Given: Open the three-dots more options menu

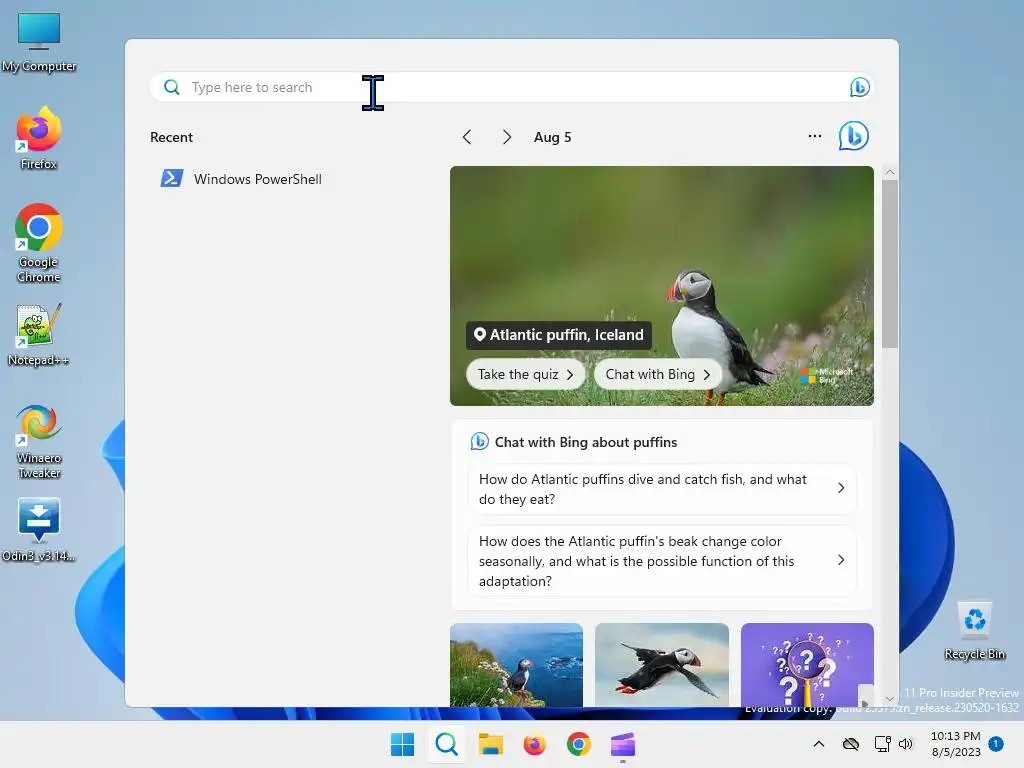Looking at the screenshot, I should (815, 136).
